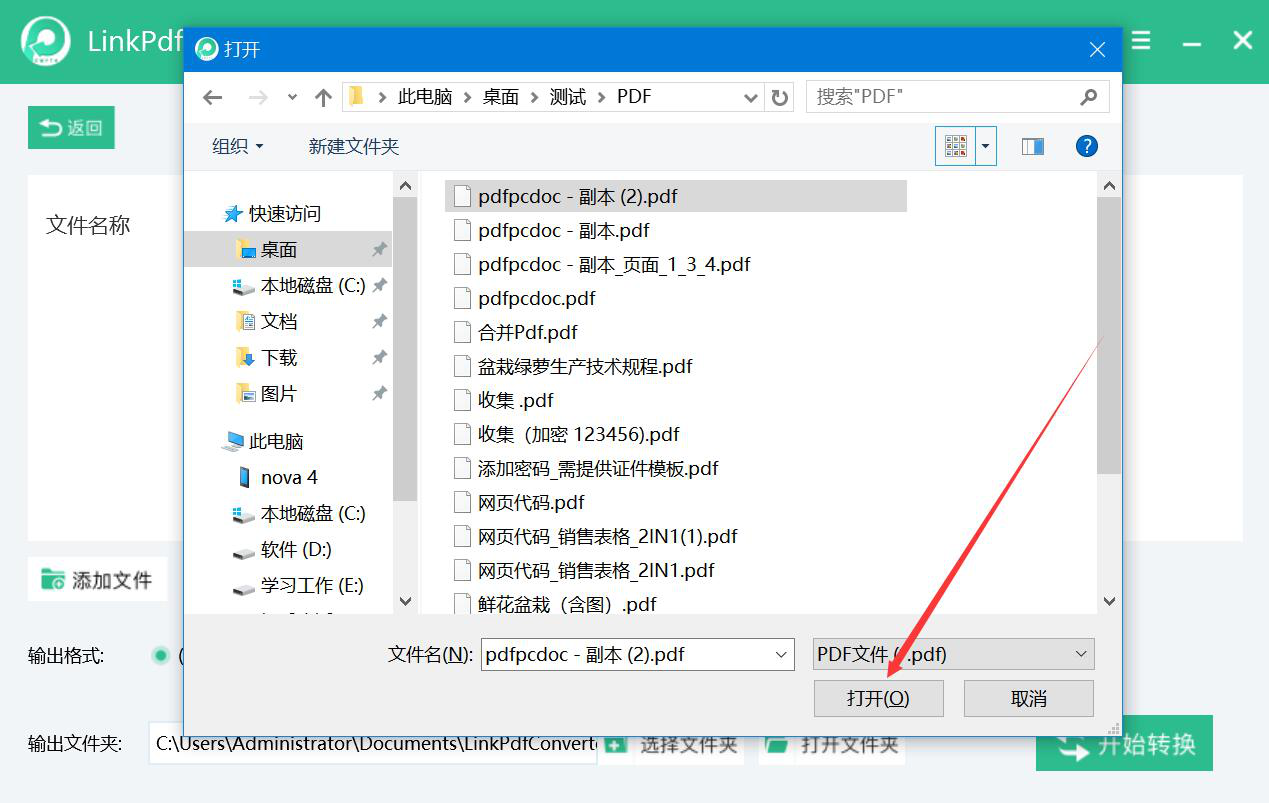Change view layout icon

click(955, 146)
